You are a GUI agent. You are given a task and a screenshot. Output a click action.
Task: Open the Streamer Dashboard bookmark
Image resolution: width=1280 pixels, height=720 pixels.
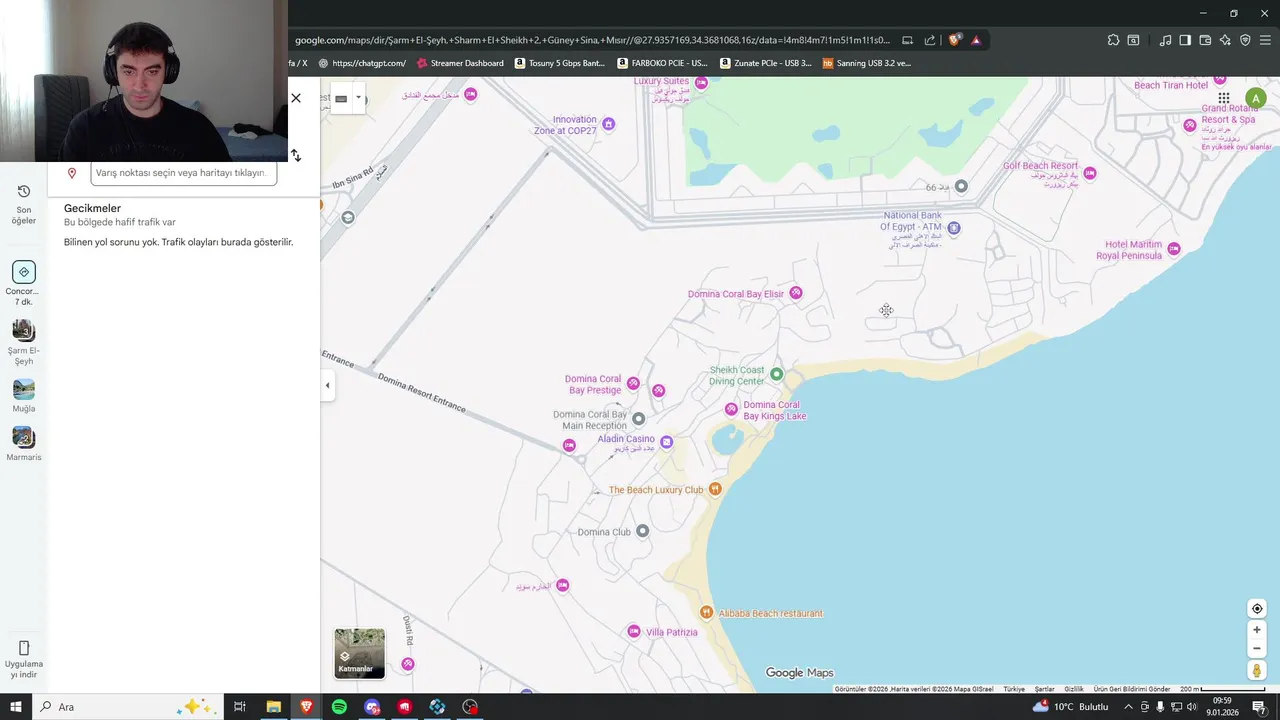click(460, 63)
